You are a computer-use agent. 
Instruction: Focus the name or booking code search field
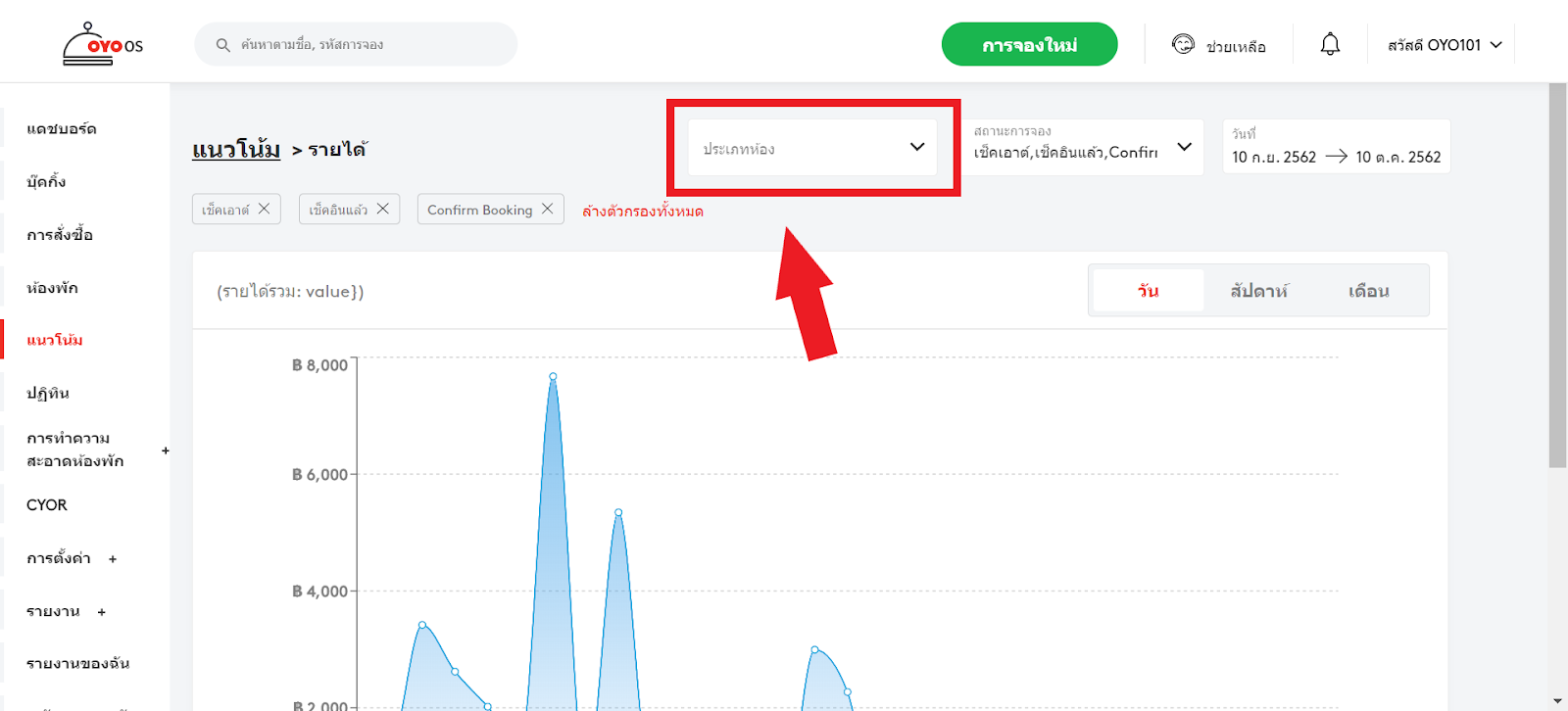[356, 44]
